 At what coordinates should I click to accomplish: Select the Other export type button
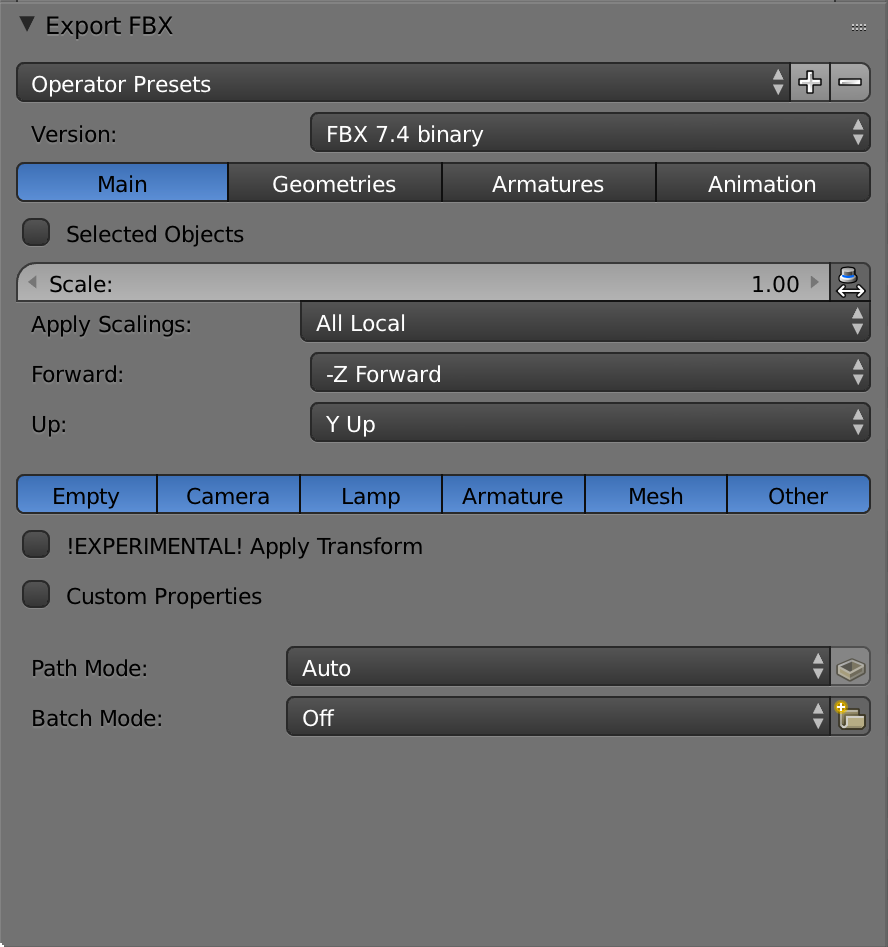797,494
